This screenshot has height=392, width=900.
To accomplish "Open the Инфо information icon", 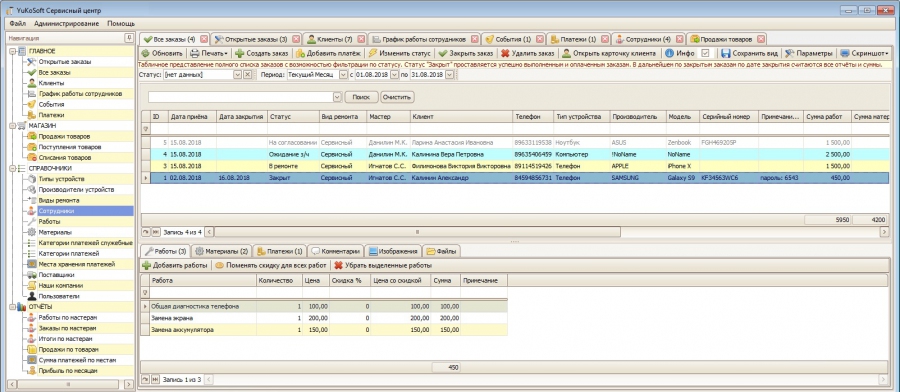I will pyautogui.click(x=669, y=53).
